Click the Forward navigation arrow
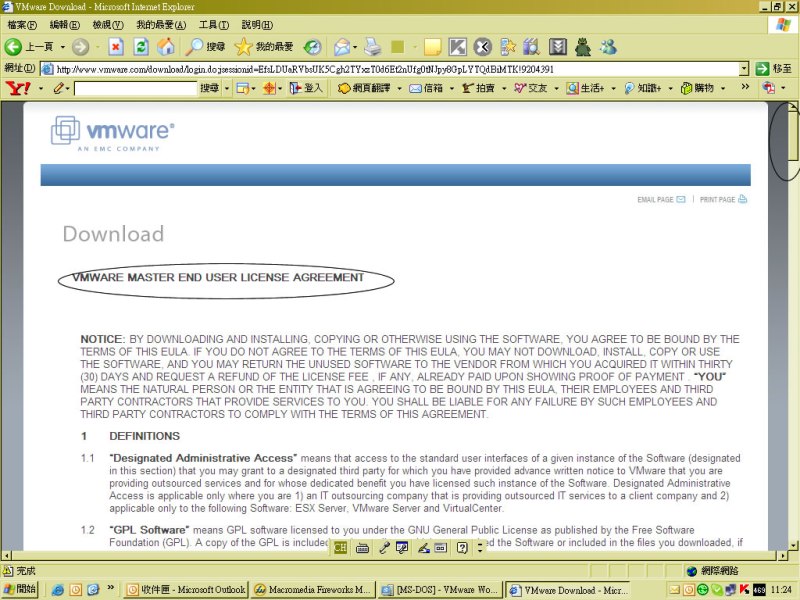The image size is (800, 600). [80, 47]
